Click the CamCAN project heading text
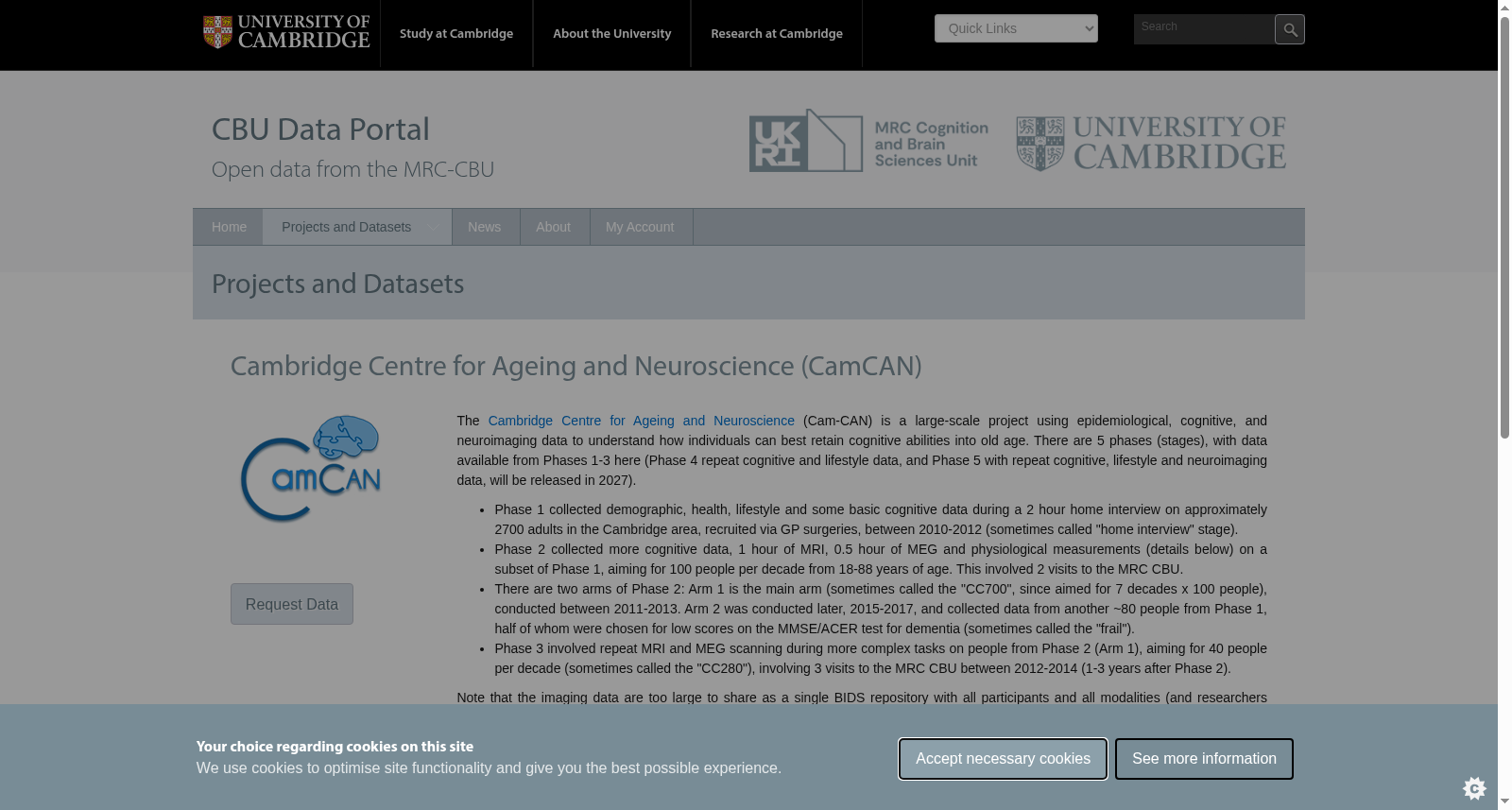The height and width of the screenshot is (810, 1512). [x=576, y=366]
